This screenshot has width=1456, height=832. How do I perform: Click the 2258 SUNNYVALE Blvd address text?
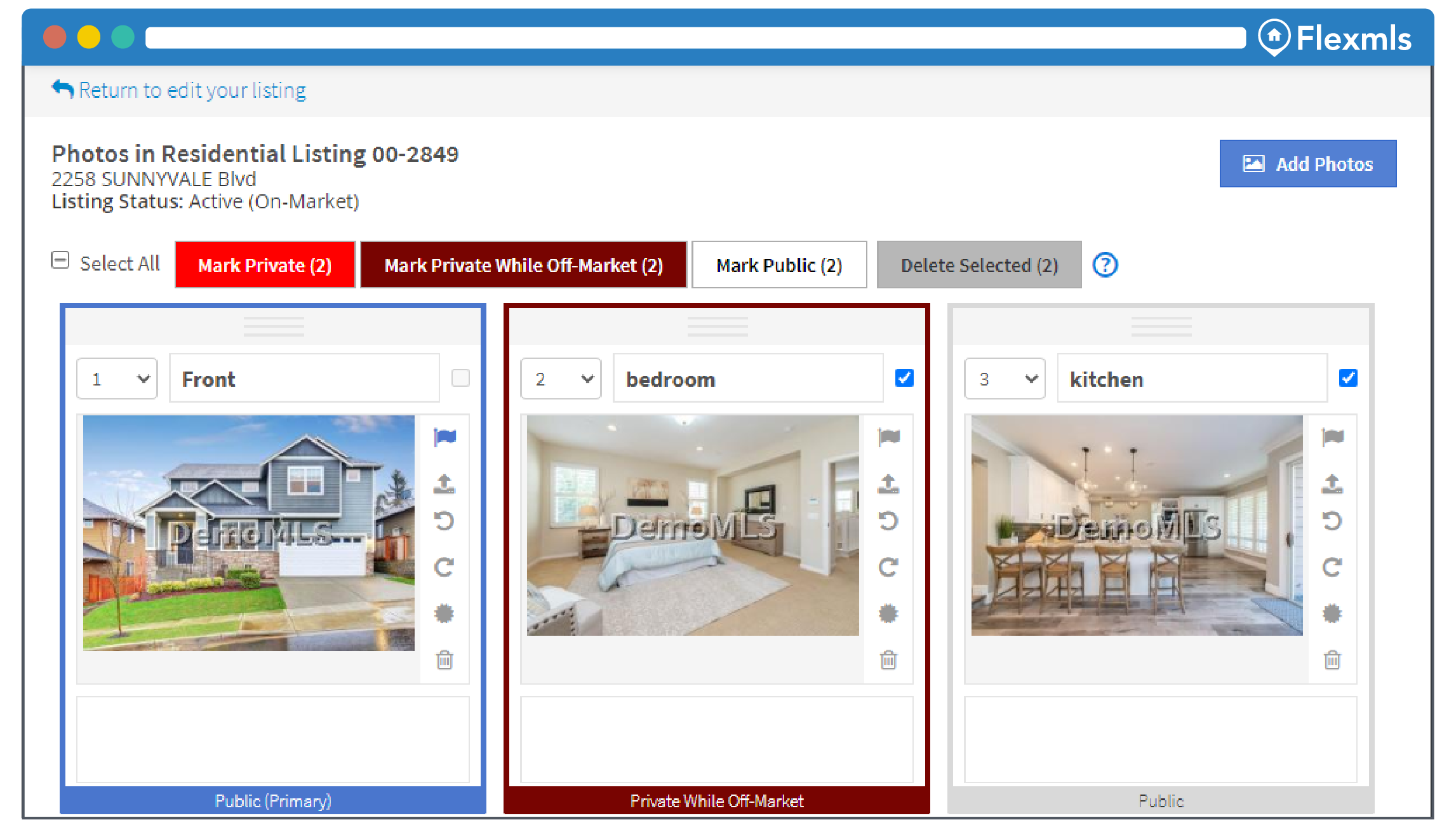154,179
